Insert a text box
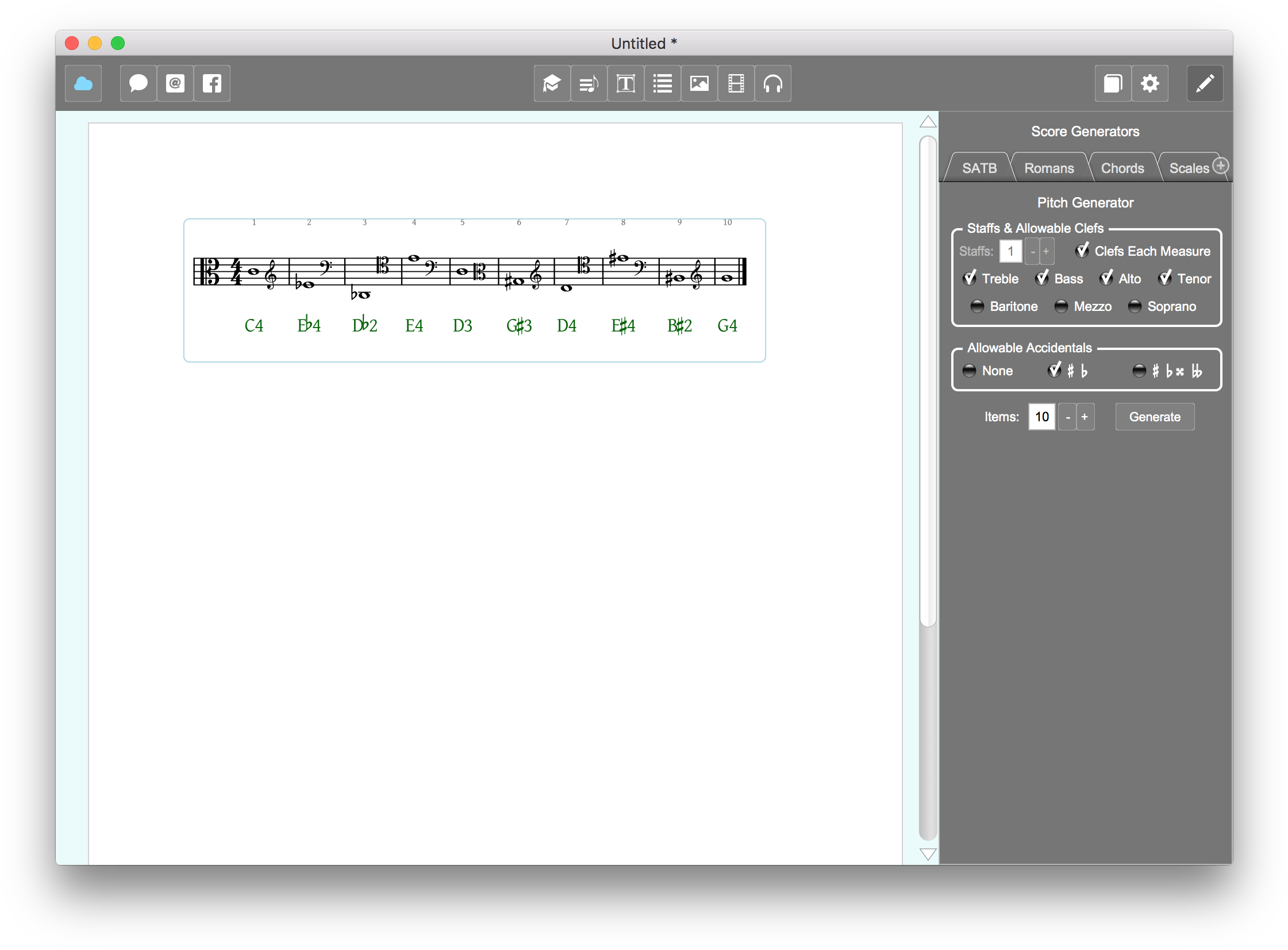The width and height of the screenshot is (1288, 950). tap(625, 83)
